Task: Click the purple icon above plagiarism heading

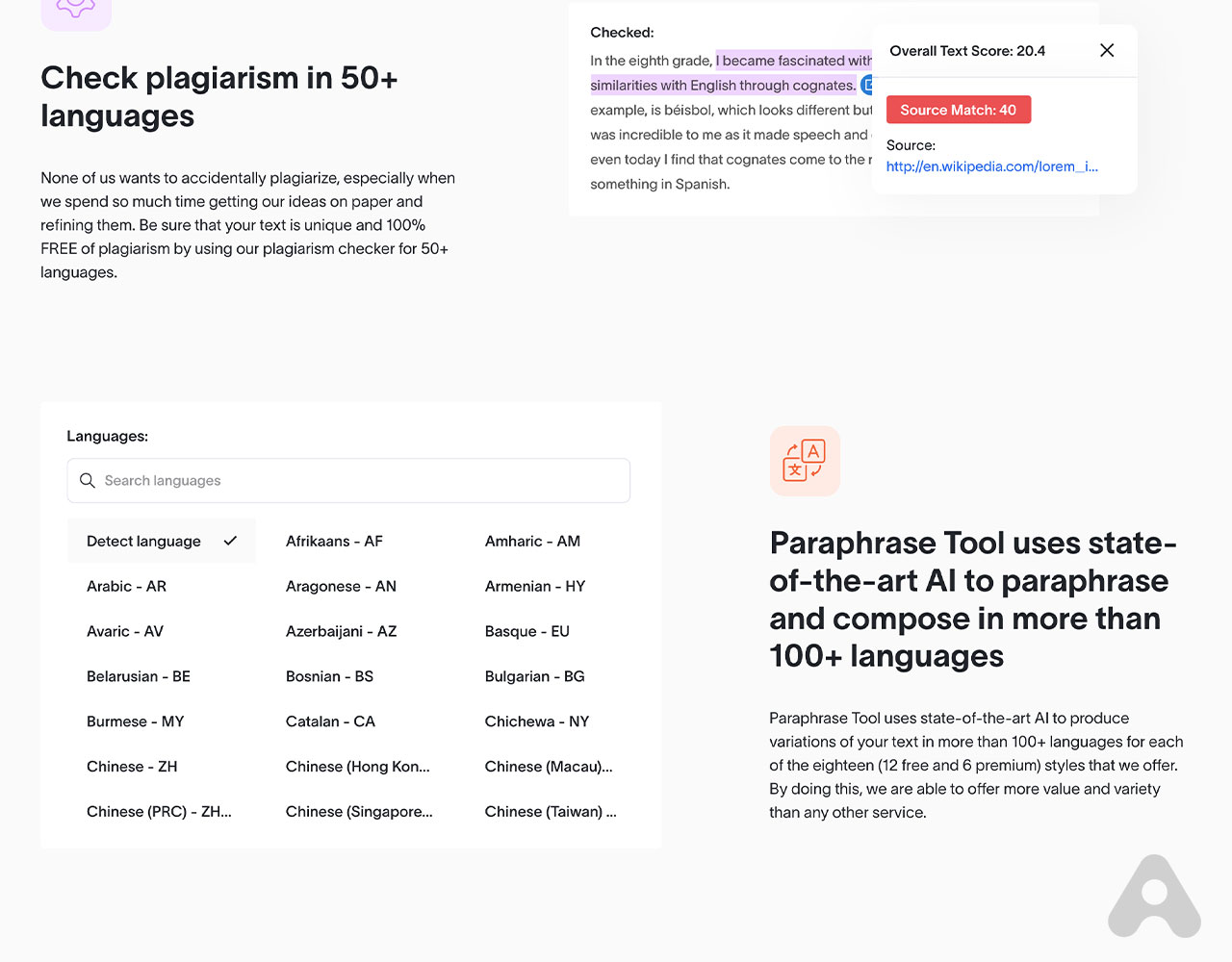Action: (76, 12)
